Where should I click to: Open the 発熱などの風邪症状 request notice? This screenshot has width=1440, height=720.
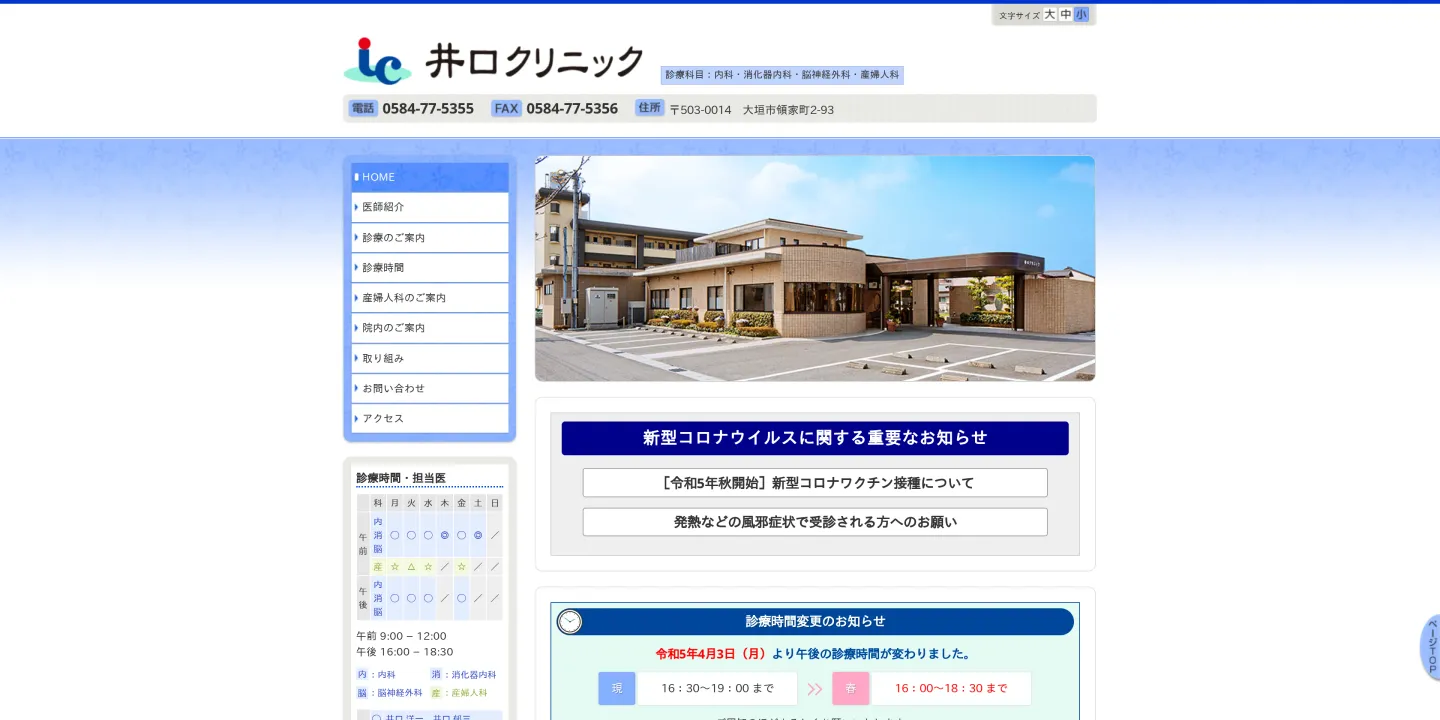click(815, 522)
